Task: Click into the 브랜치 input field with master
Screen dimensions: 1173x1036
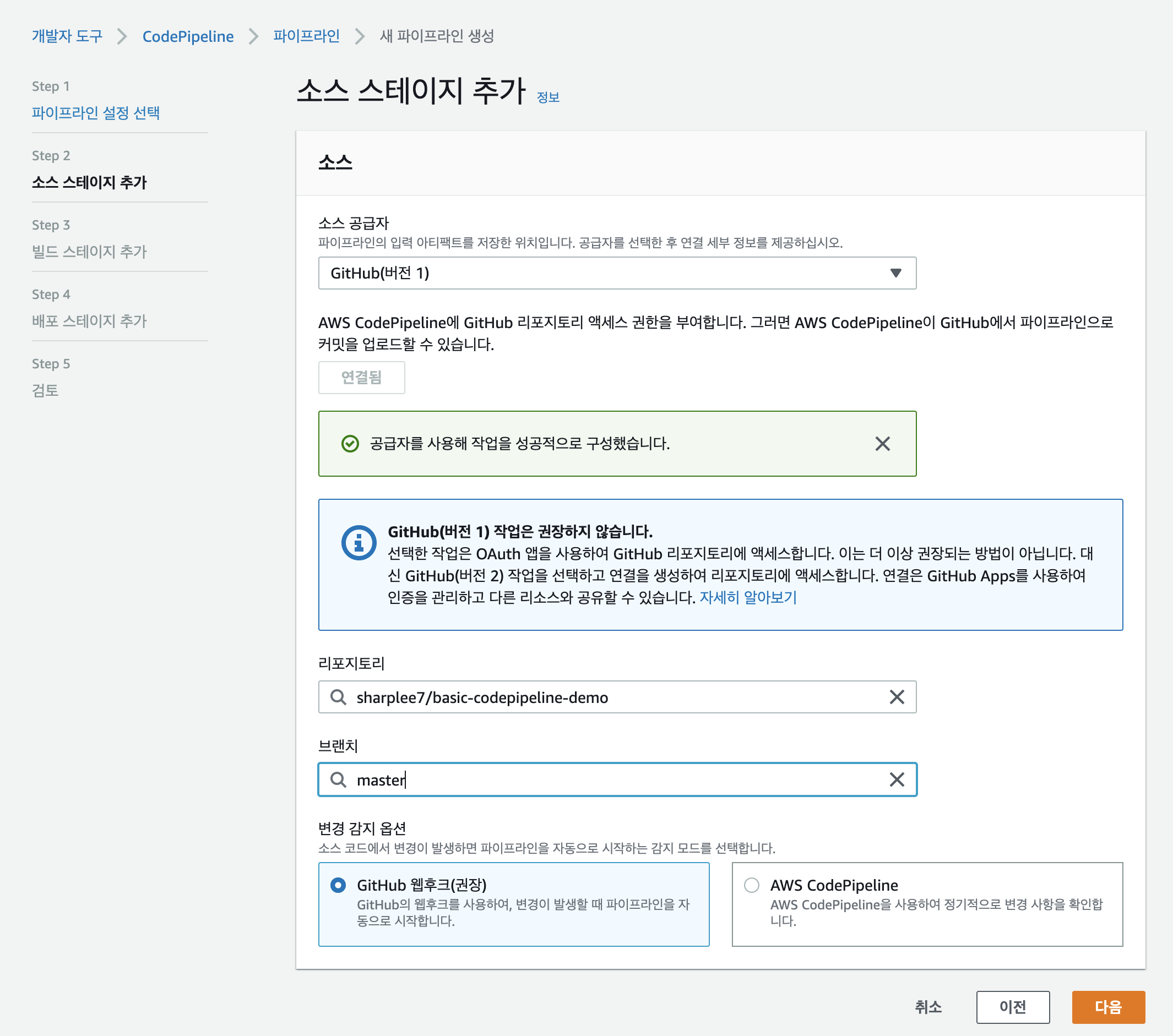Action: 617,779
